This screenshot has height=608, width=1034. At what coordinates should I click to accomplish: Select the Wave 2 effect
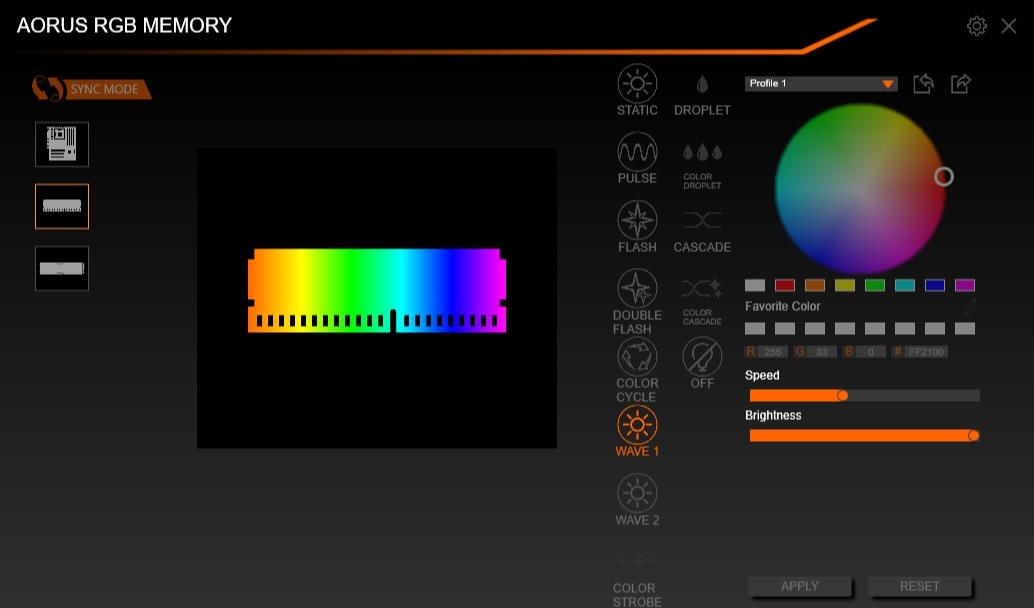pos(637,494)
